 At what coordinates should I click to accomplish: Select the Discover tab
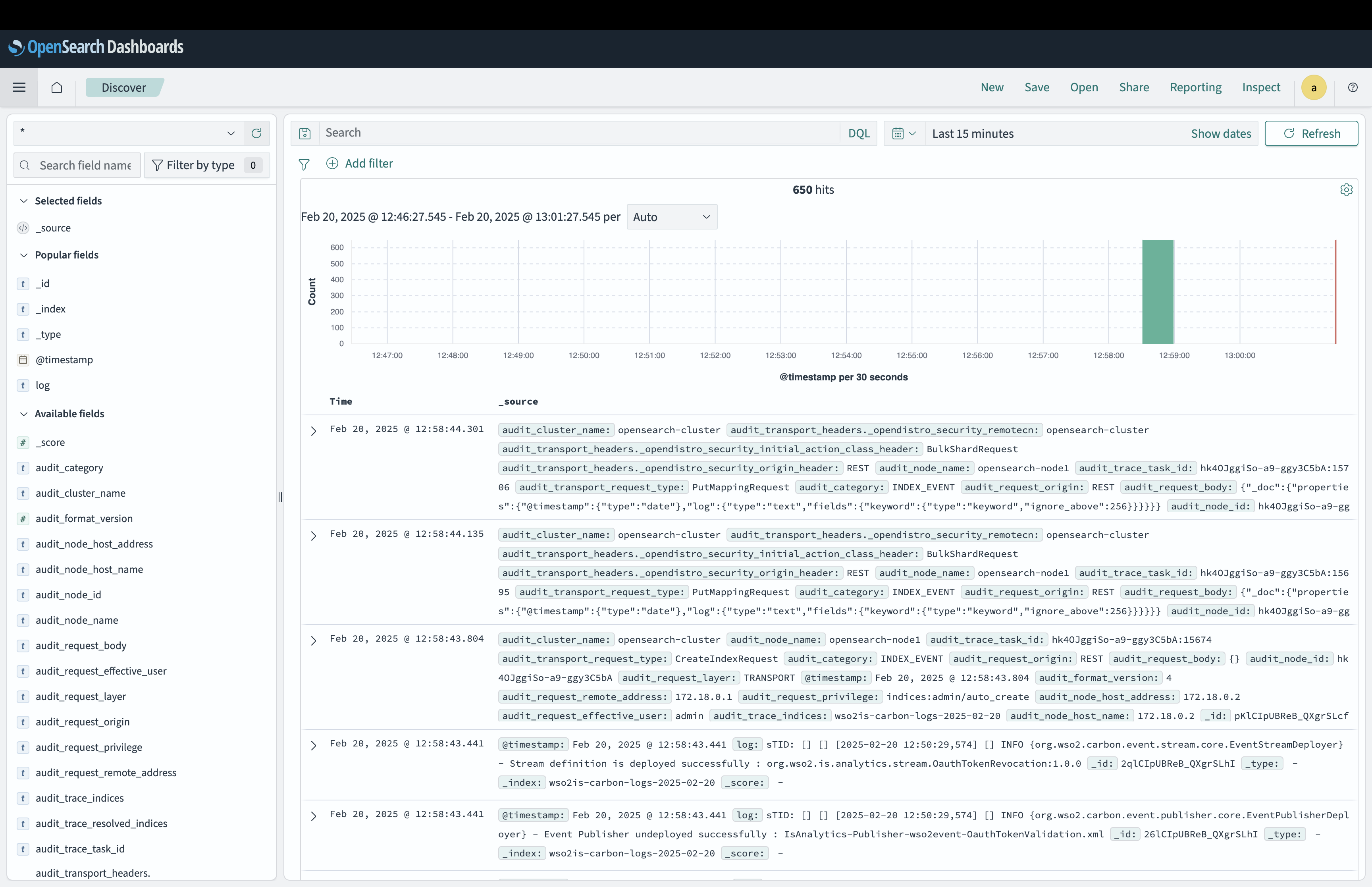point(123,87)
